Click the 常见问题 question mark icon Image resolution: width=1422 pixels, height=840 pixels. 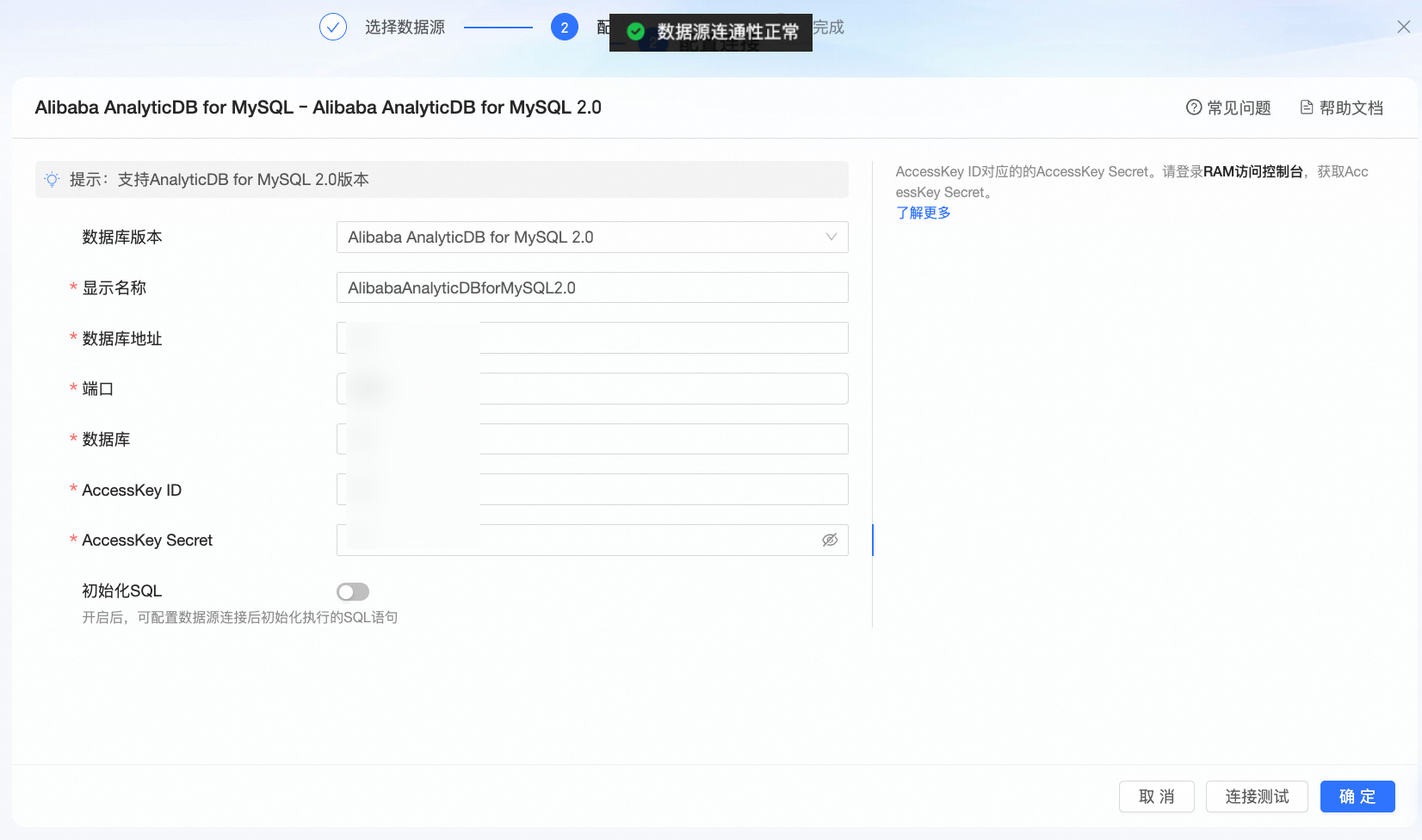point(1194,108)
